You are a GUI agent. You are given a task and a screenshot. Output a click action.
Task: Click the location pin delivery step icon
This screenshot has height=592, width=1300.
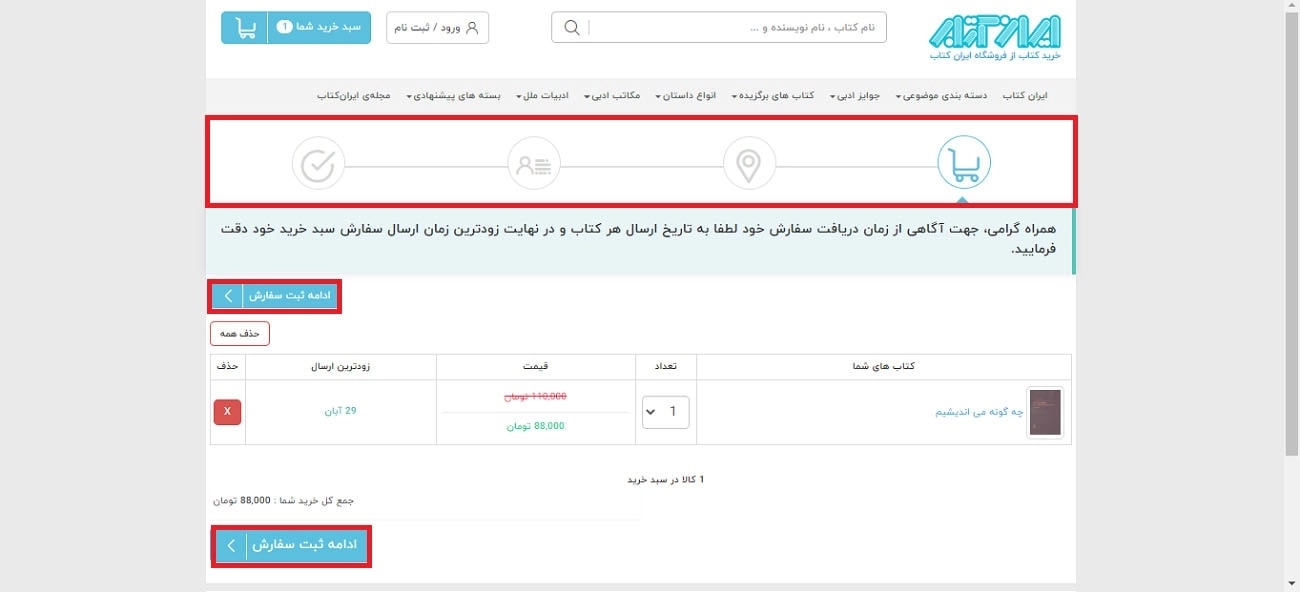[x=748, y=161]
